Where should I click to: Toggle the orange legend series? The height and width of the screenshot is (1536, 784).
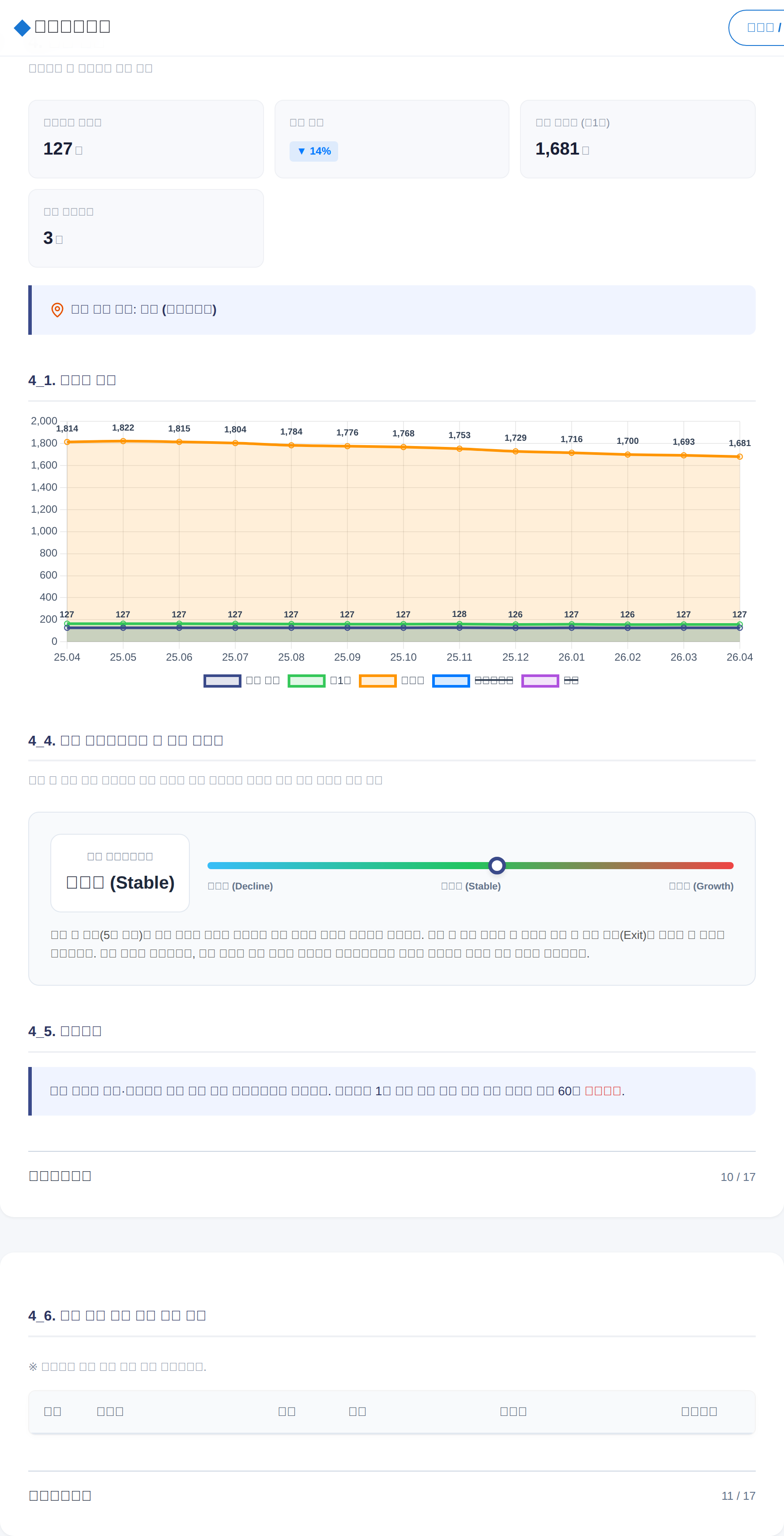[391, 681]
